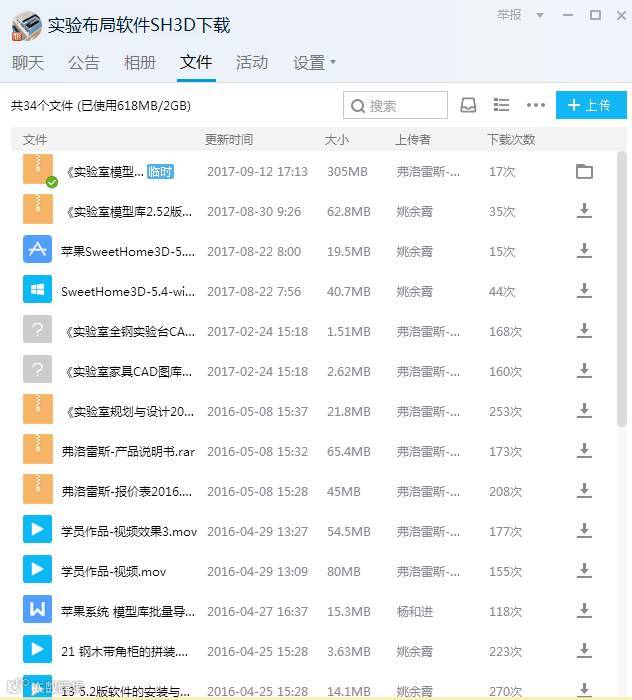The width and height of the screenshot is (632, 700).
Task: Download the SweetHome3D-5.4-wi file
Action: pos(584,291)
